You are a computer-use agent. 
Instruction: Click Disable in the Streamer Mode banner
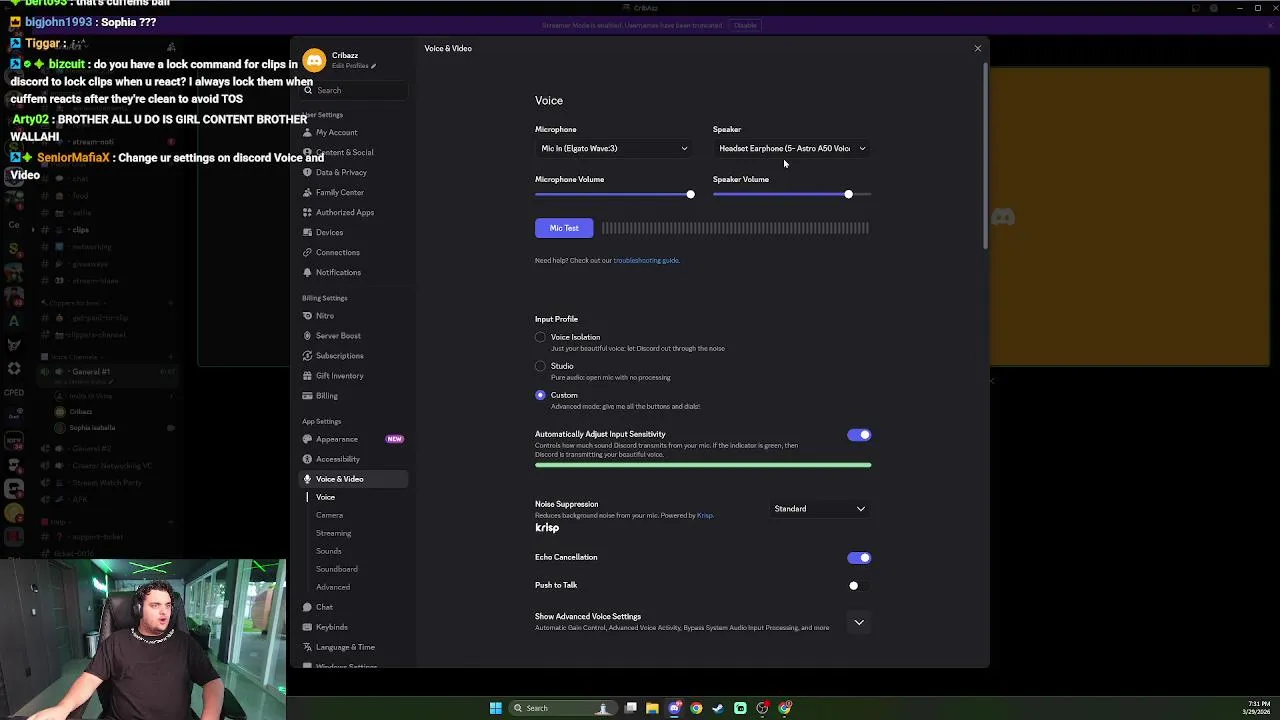pos(745,25)
